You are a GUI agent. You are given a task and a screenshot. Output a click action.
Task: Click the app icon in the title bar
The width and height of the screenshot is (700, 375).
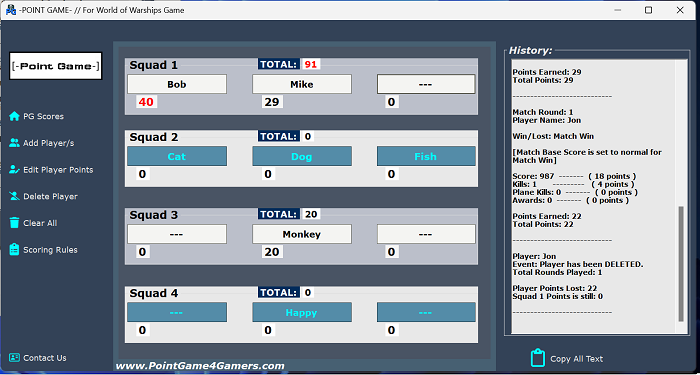tap(11, 10)
